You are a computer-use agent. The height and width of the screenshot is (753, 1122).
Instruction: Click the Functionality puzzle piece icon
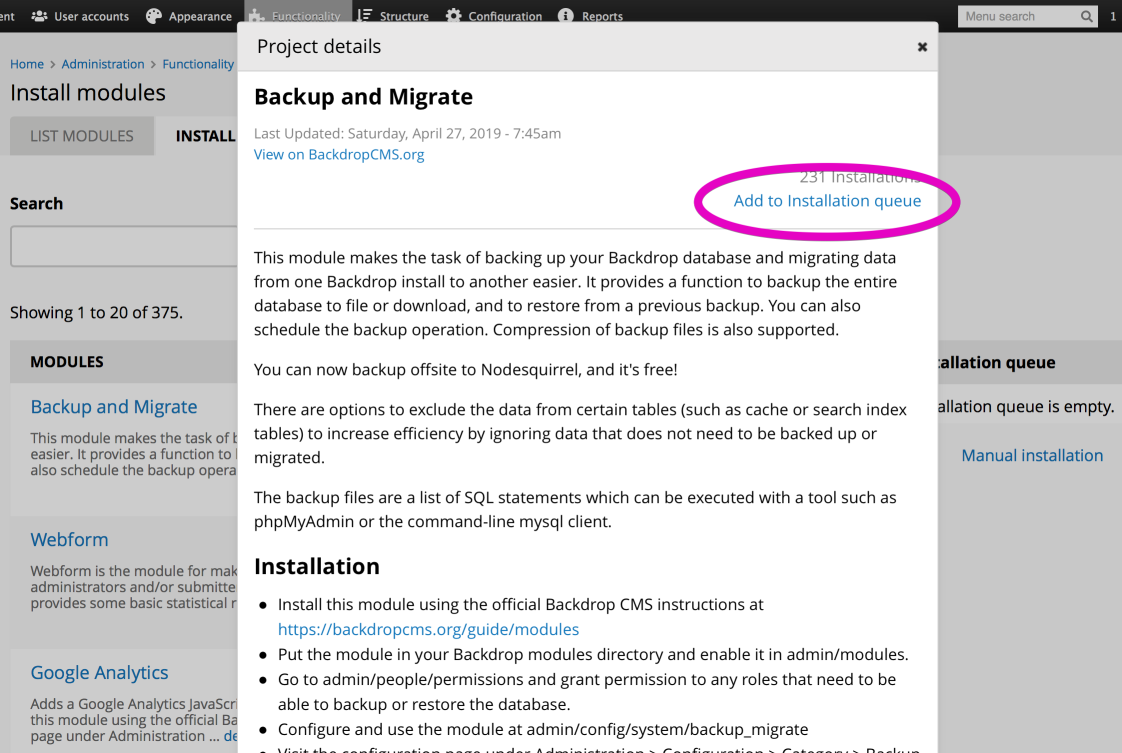256,16
